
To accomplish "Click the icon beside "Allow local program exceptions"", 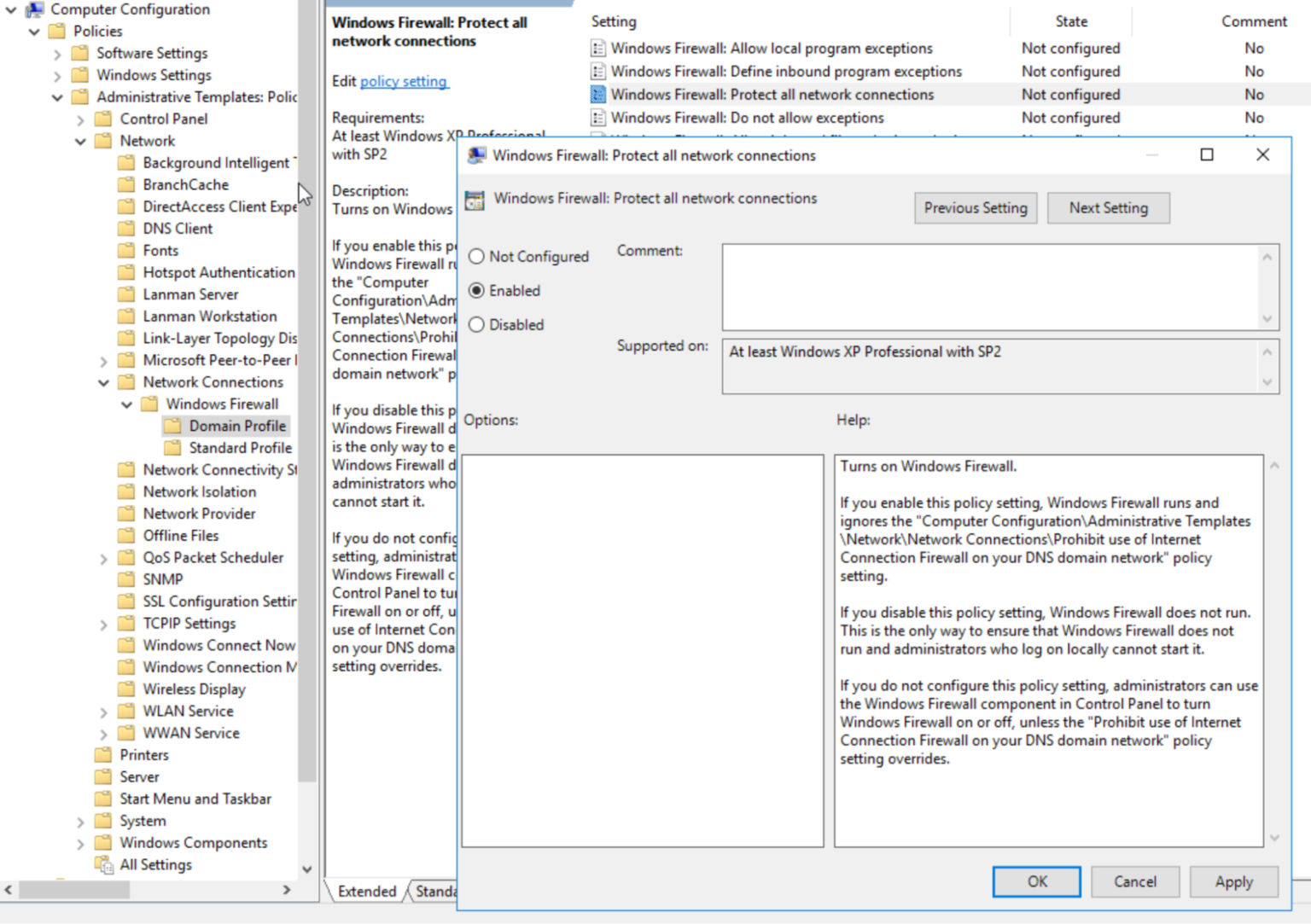I will click(x=597, y=49).
